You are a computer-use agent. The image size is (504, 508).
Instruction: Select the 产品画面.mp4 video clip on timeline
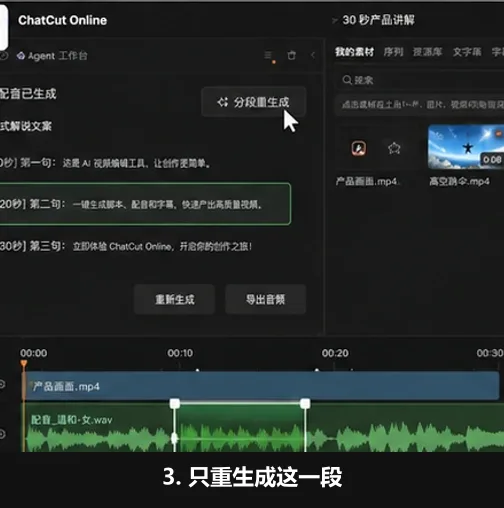click(261, 386)
